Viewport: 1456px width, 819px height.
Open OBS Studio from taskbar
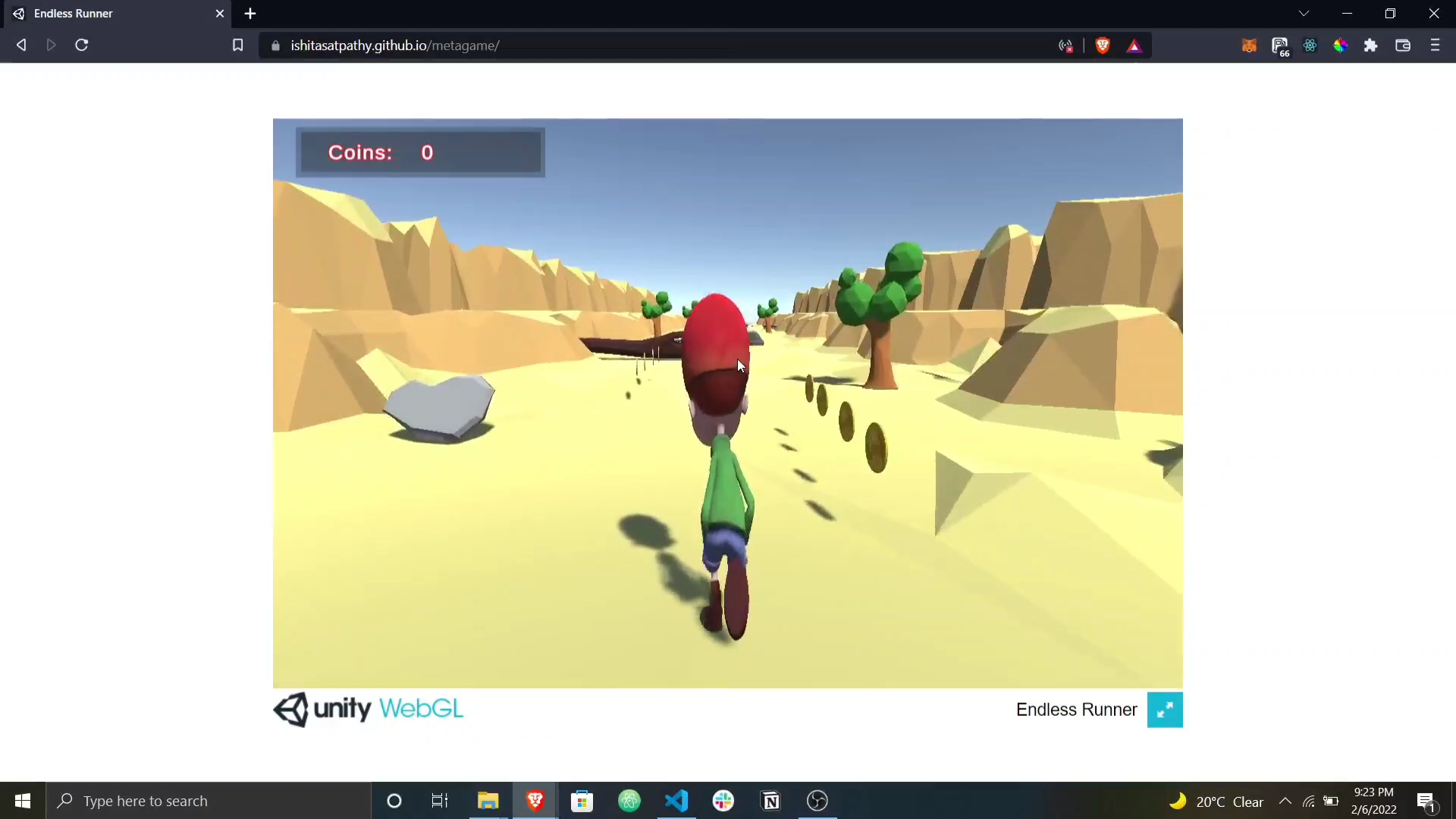817,801
